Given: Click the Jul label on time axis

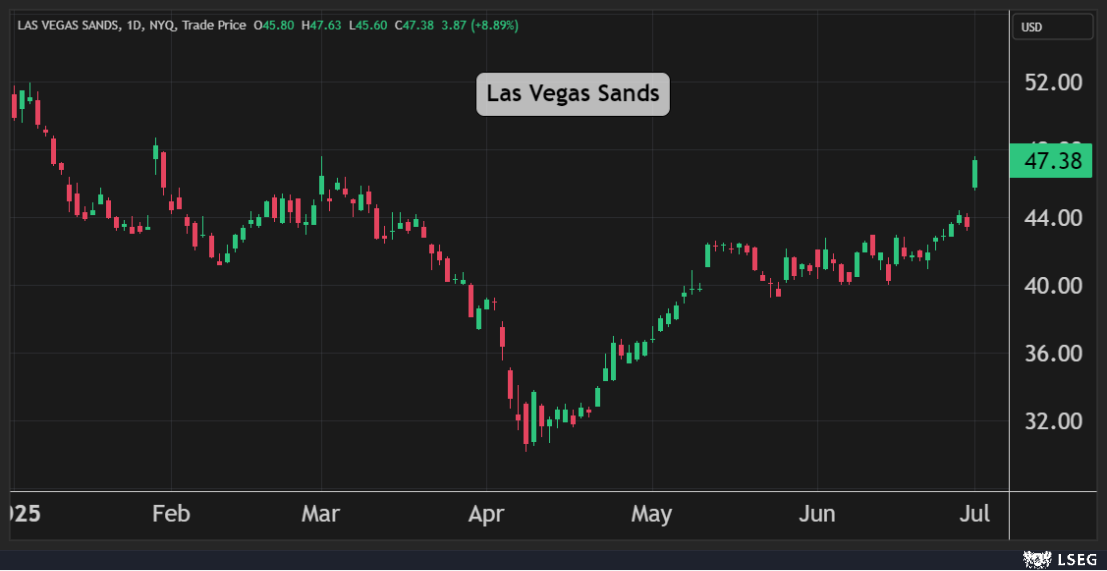Looking at the screenshot, I should (975, 515).
